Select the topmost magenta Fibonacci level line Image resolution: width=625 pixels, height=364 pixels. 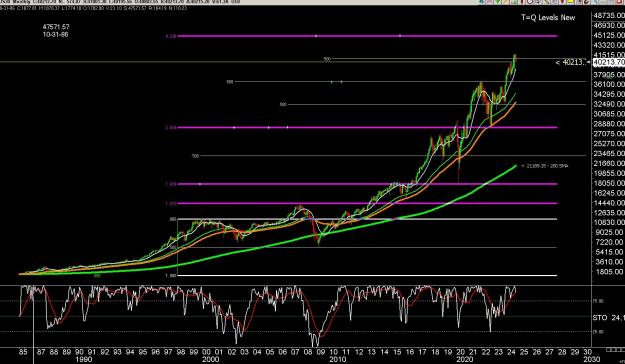pyautogui.click(x=367, y=36)
